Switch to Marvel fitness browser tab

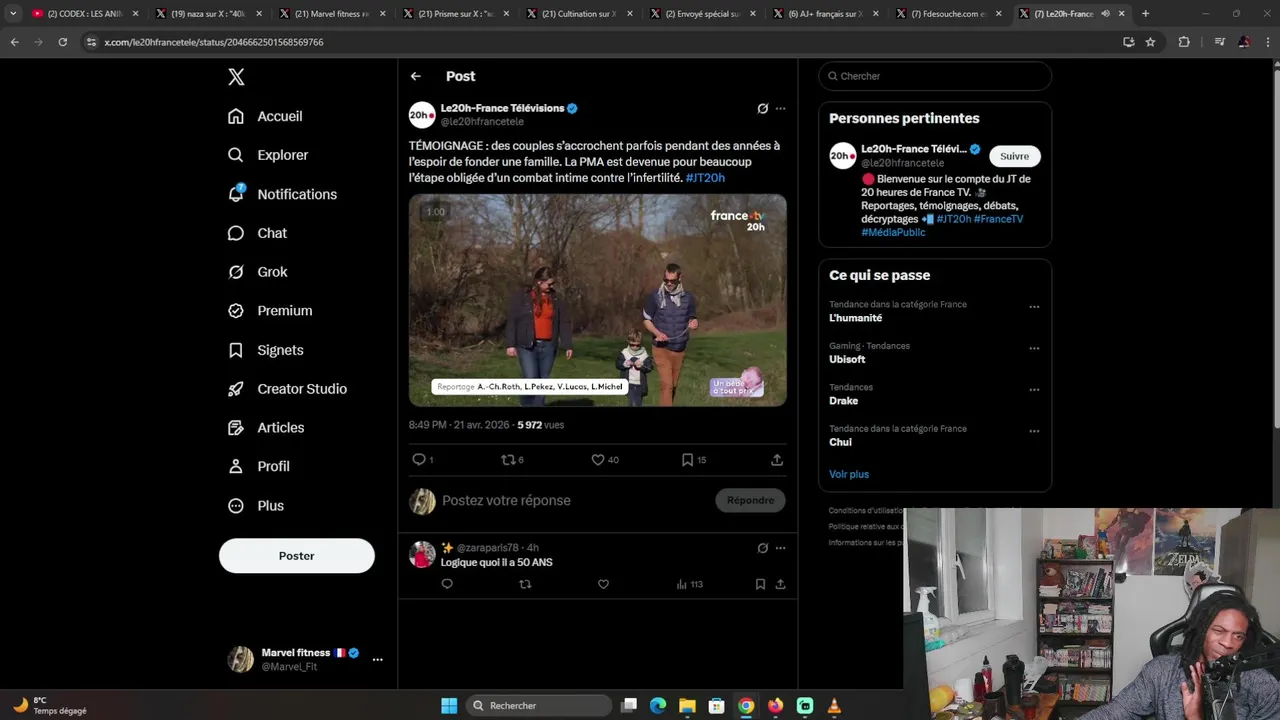pyautogui.click(x=332, y=14)
